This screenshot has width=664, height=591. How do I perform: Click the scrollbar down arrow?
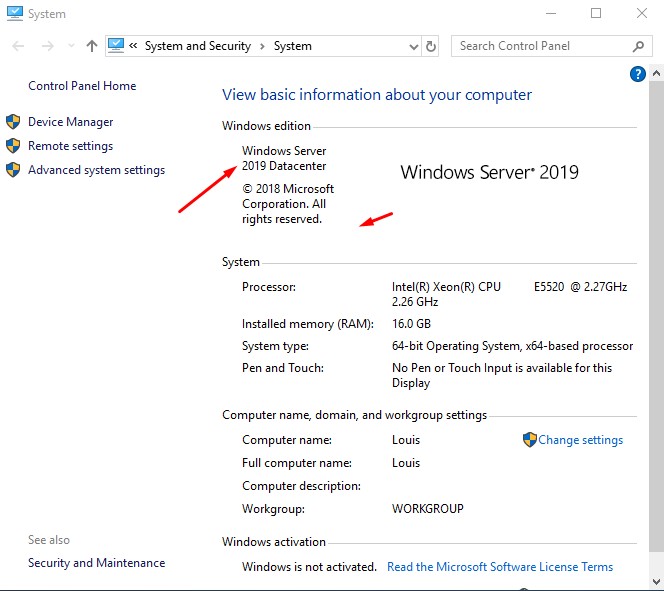coord(657,582)
